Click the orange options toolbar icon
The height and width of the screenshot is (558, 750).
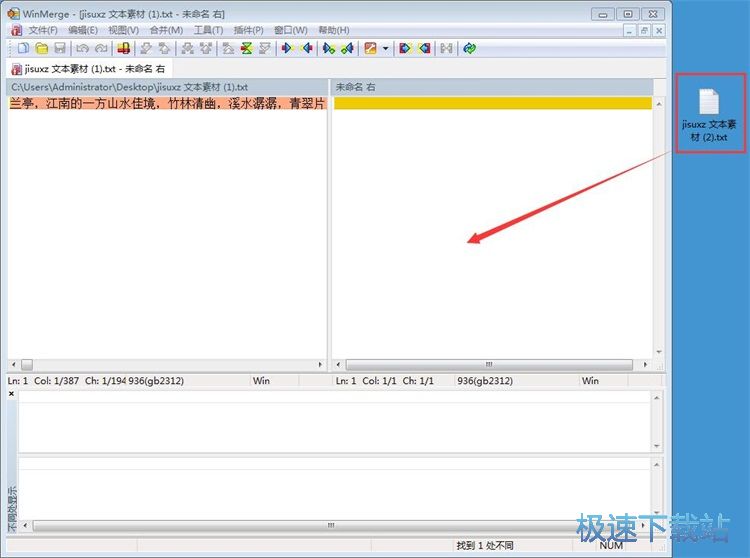click(370, 48)
